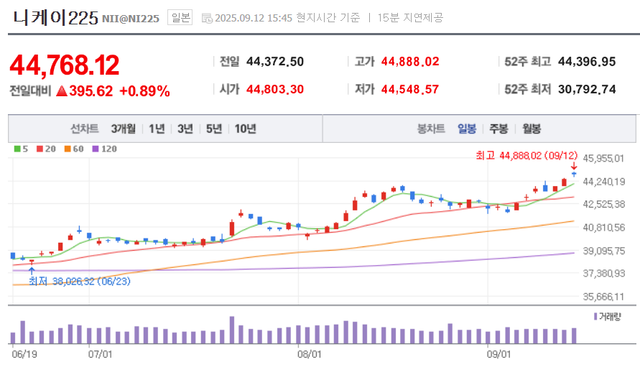Screen dimensions: 640x367
Task: Click the 저가 low value 44,548.57
Action: 410,89
